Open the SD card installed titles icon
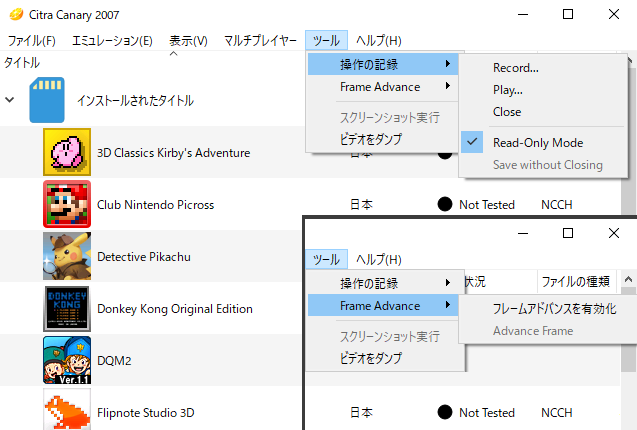 coord(47,100)
